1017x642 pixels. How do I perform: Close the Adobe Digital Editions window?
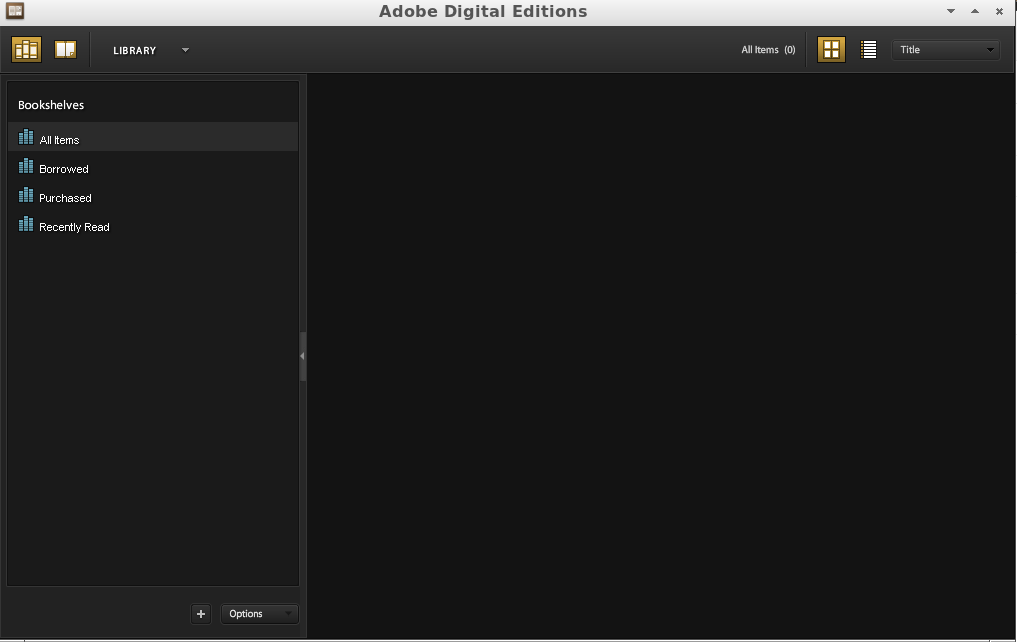(x=999, y=11)
